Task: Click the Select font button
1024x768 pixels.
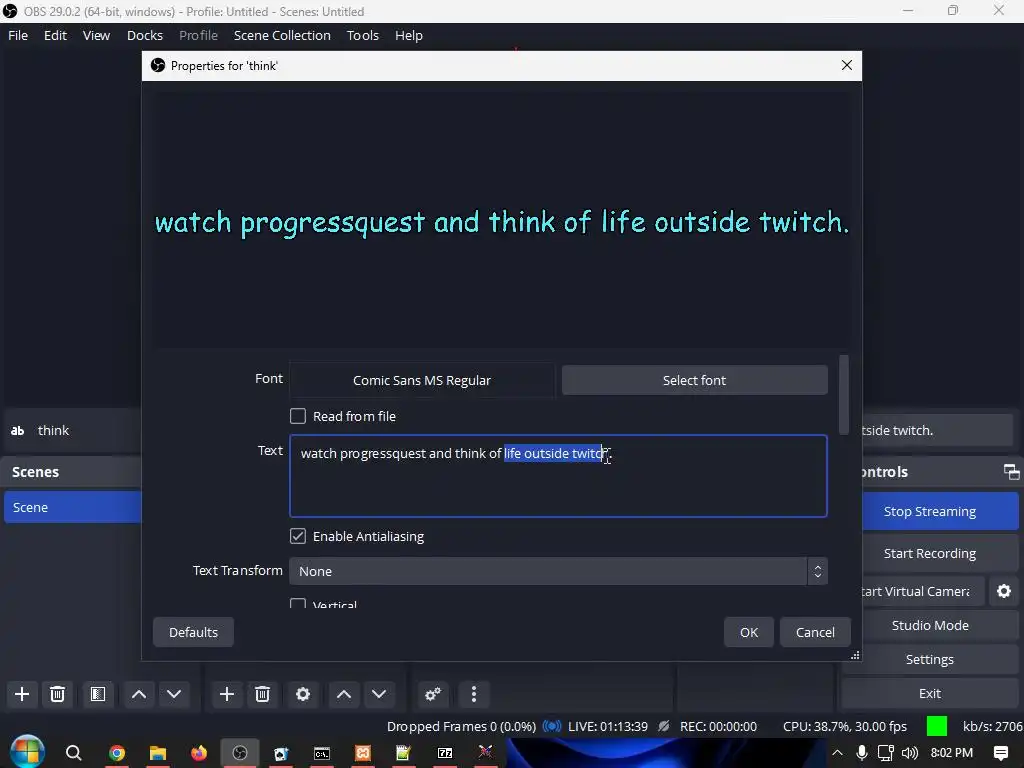Action: [694, 380]
